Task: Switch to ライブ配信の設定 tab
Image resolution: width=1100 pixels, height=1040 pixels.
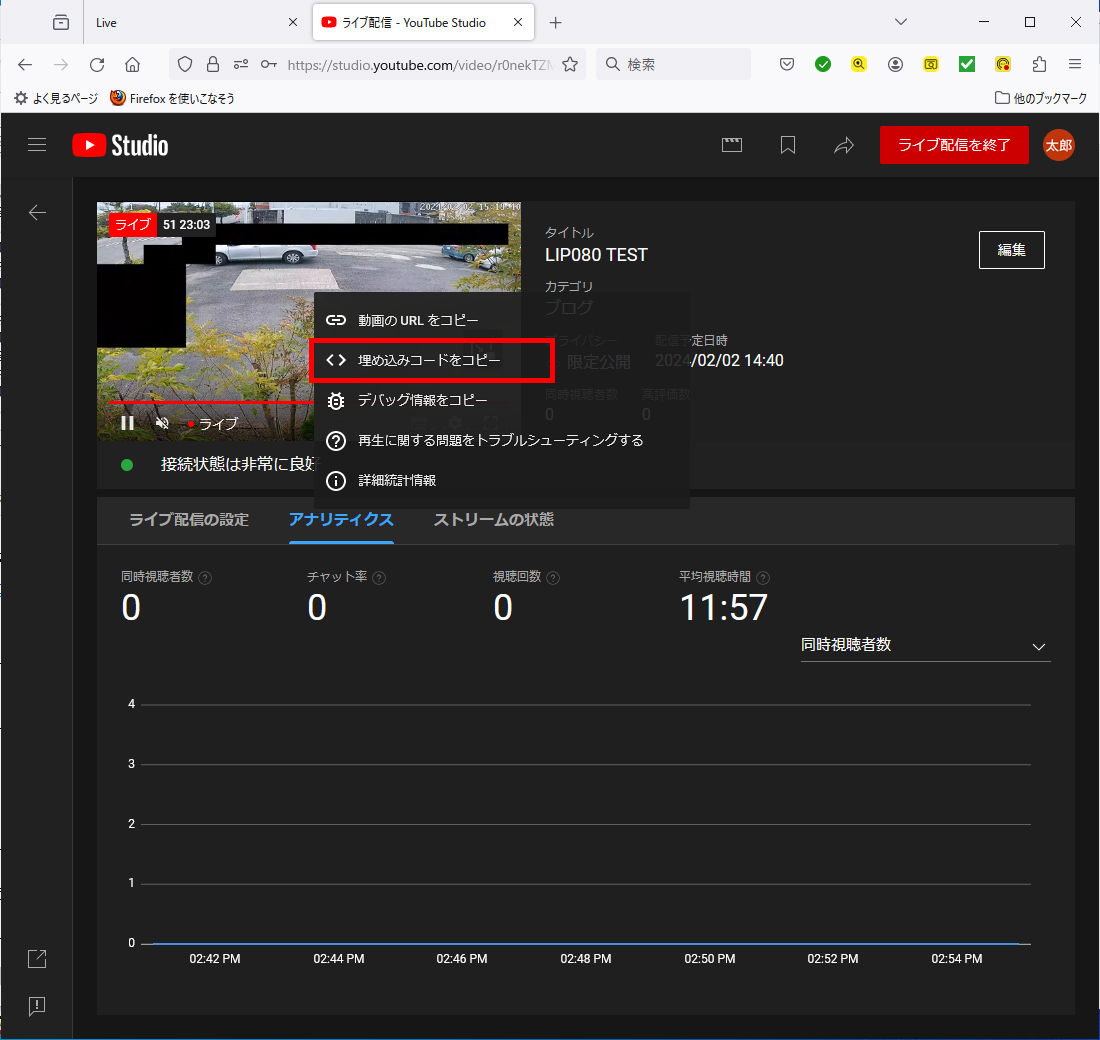Action: pos(189,519)
